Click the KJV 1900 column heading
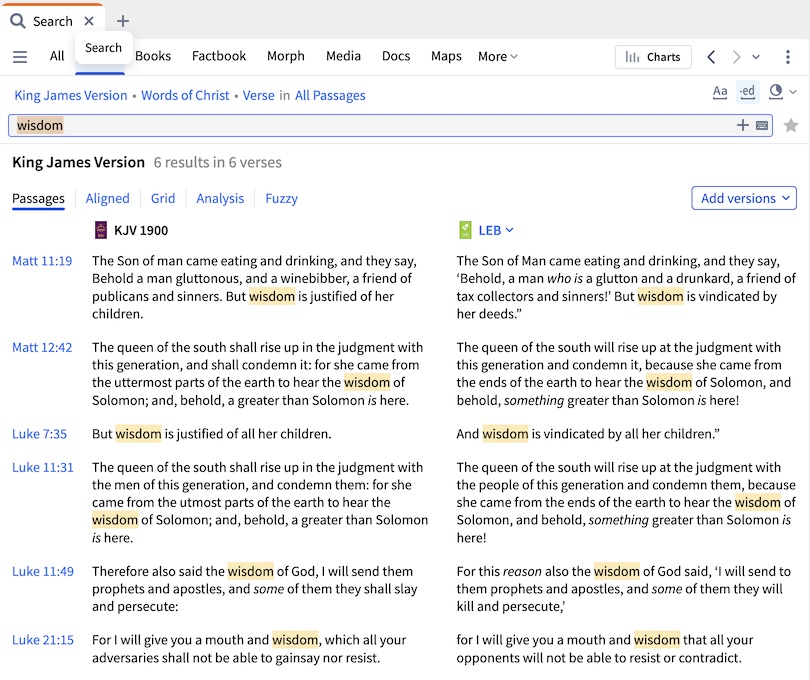810x680 pixels. tap(141, 230)
